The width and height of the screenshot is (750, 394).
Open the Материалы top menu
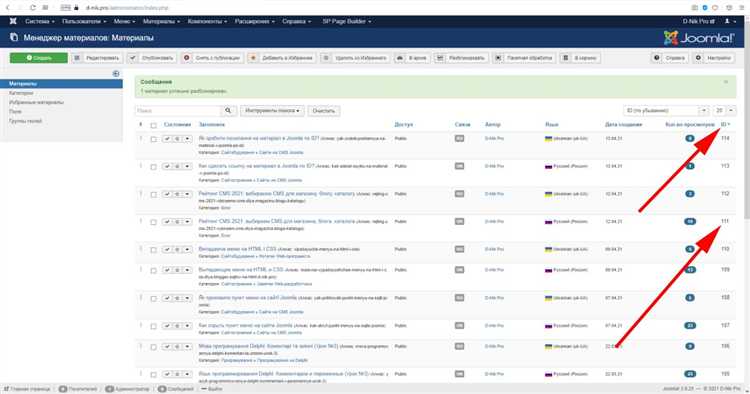pos(161,21)
